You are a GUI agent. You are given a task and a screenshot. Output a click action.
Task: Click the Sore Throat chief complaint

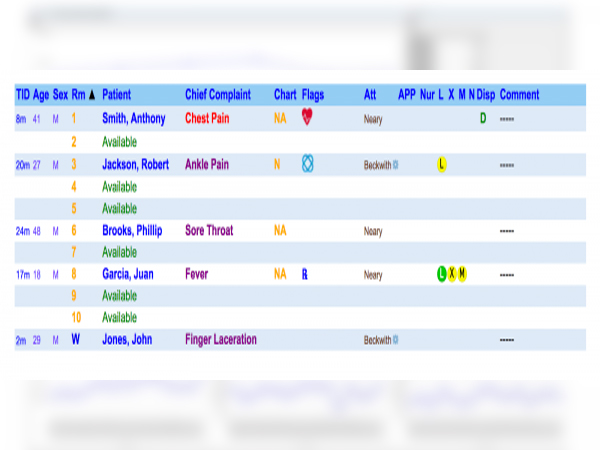click(209, 230)
